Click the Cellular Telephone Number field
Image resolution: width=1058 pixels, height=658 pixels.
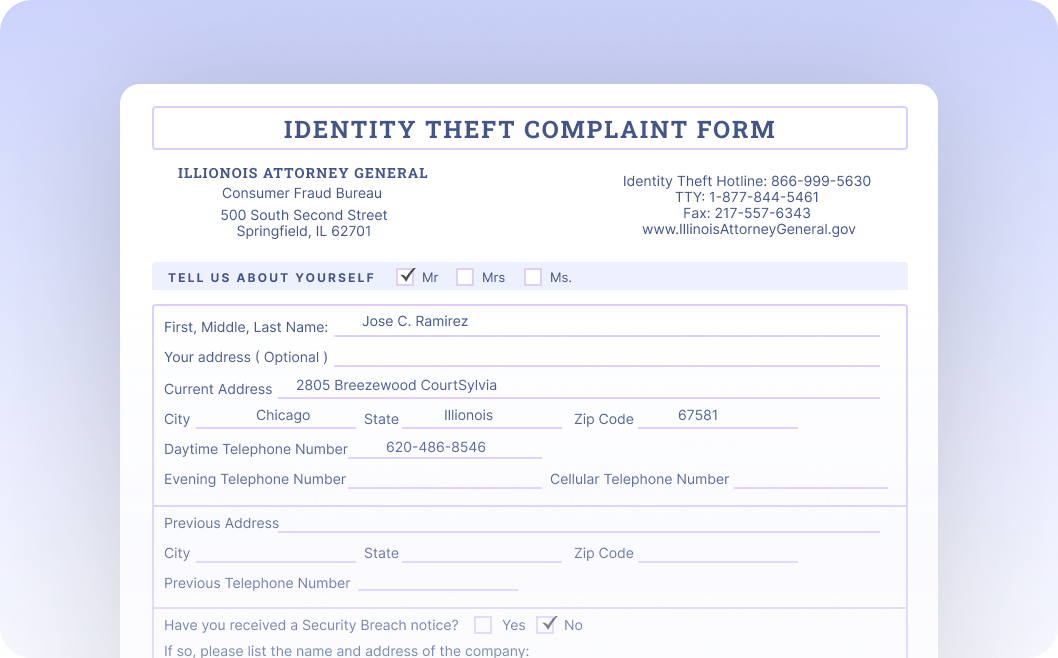810,479
